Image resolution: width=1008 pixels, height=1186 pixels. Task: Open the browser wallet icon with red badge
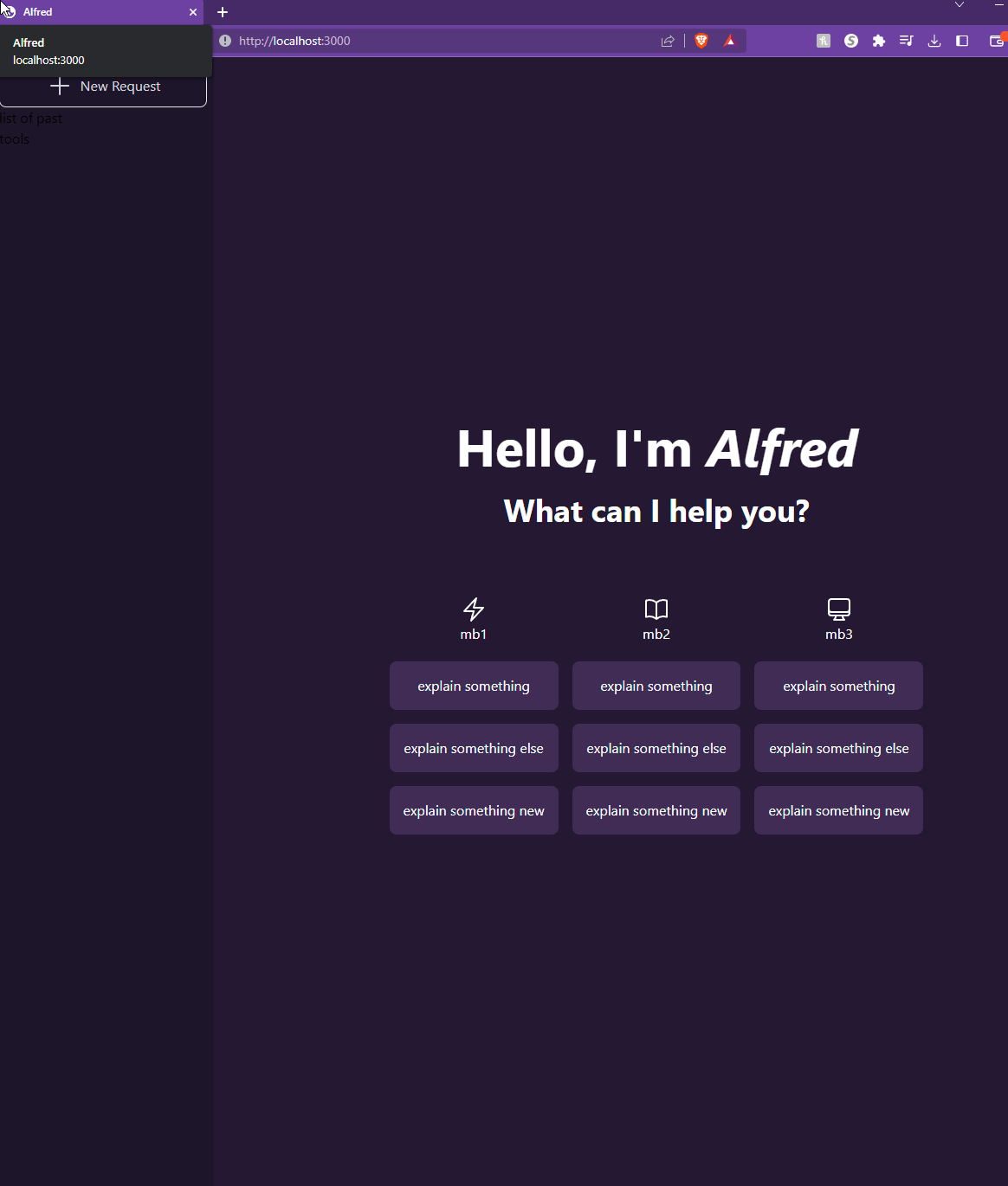[x=996, y=41]
